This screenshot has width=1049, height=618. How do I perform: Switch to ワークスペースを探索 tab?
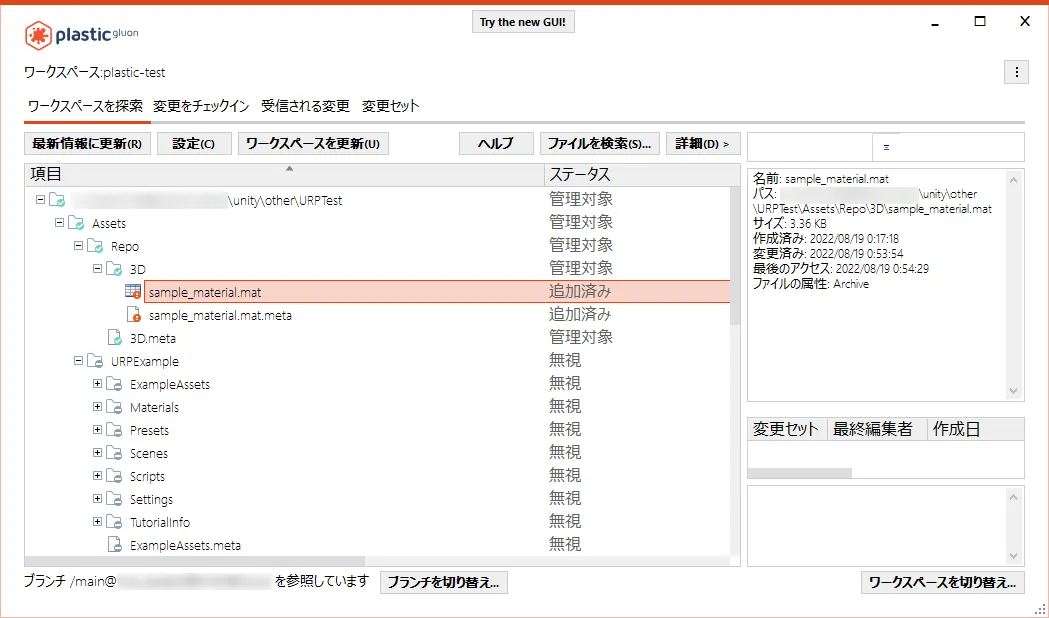pos(86,106)
